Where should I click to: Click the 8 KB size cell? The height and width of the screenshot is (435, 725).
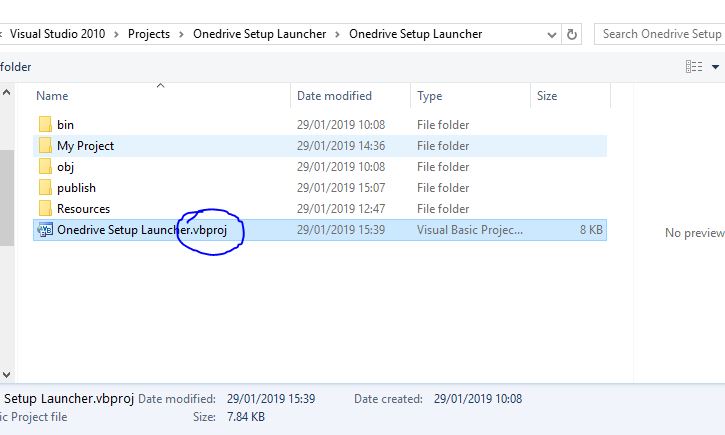coord(591,230)
